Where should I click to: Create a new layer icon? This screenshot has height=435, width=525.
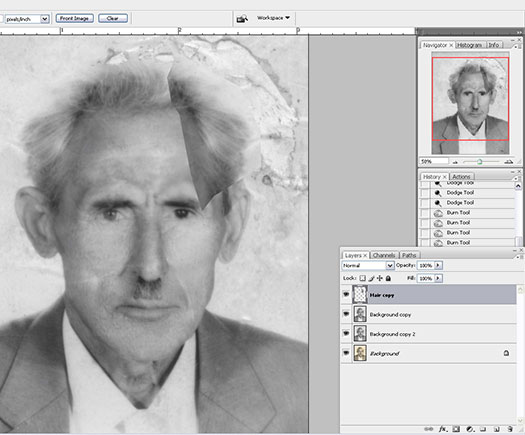pyautogui.click(x=497, y=429)
